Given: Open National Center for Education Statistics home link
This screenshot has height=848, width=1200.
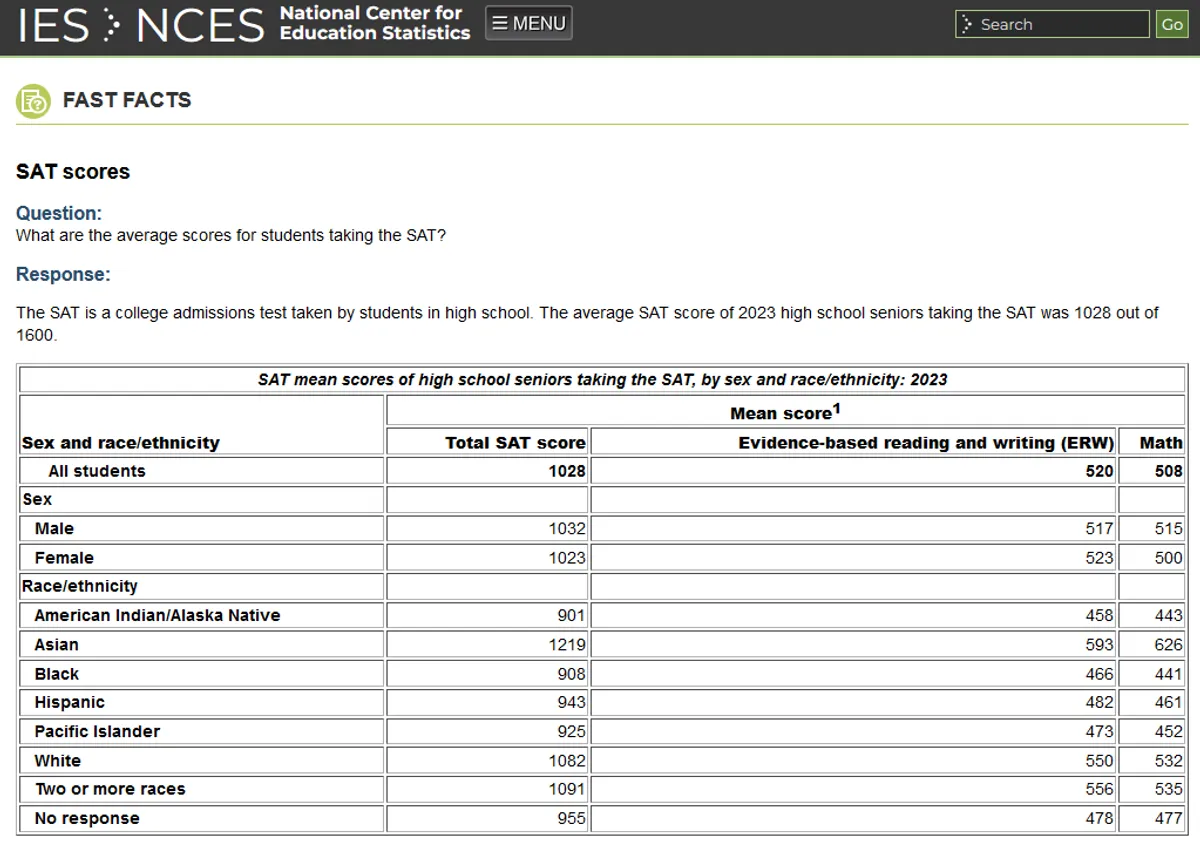Looking at the screenshot, I should click(374, 23).
